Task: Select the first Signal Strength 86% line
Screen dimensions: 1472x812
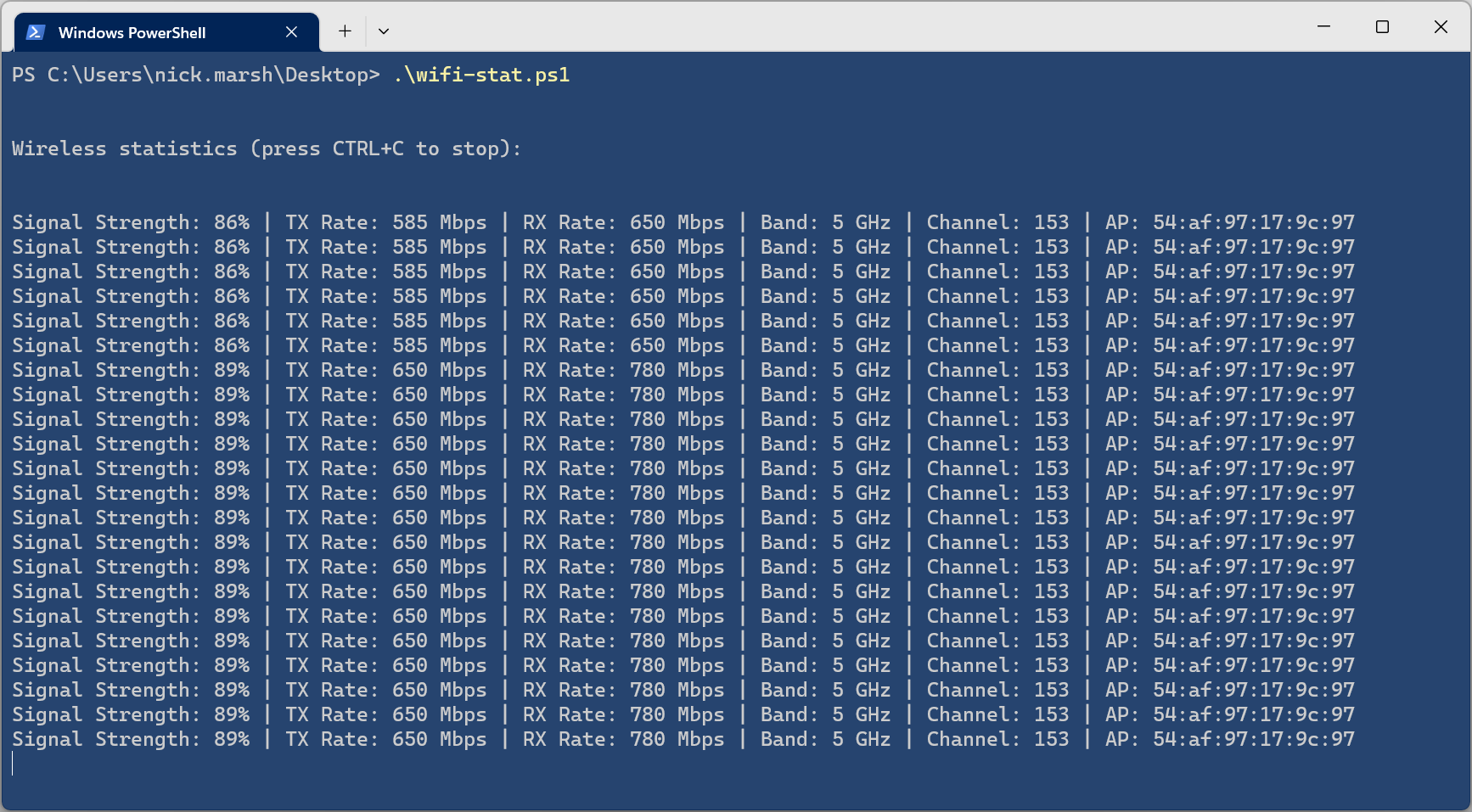Action: pyautogui.click(x=131, y=222)
